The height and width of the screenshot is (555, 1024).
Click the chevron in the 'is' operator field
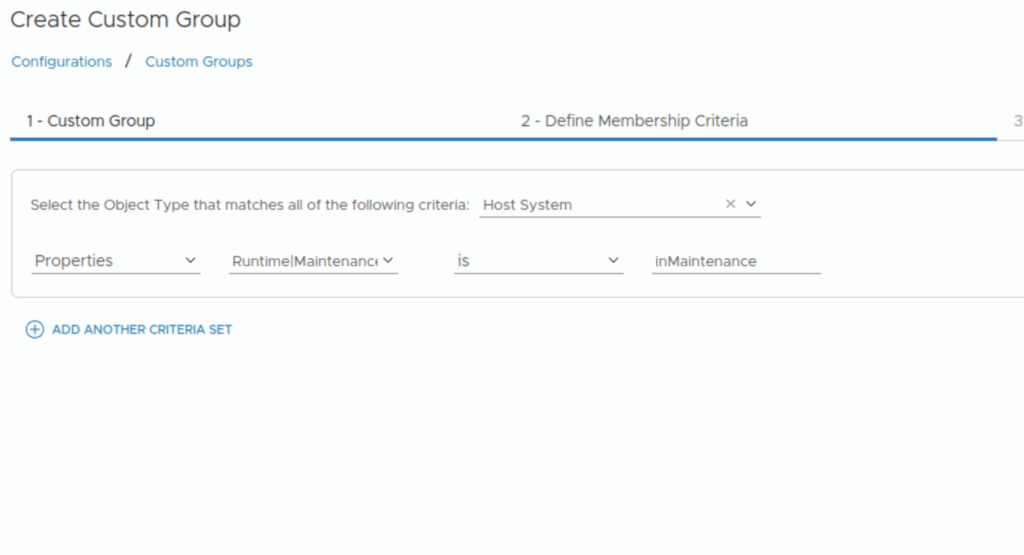pos(613,261)
